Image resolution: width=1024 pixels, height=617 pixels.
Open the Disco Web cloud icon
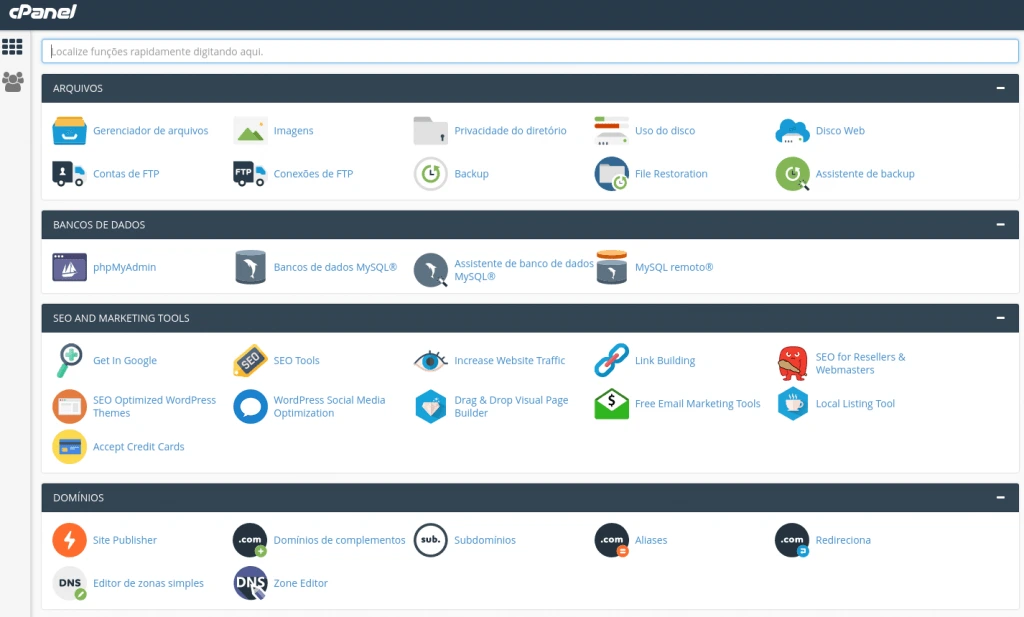(x=791, y=131)
